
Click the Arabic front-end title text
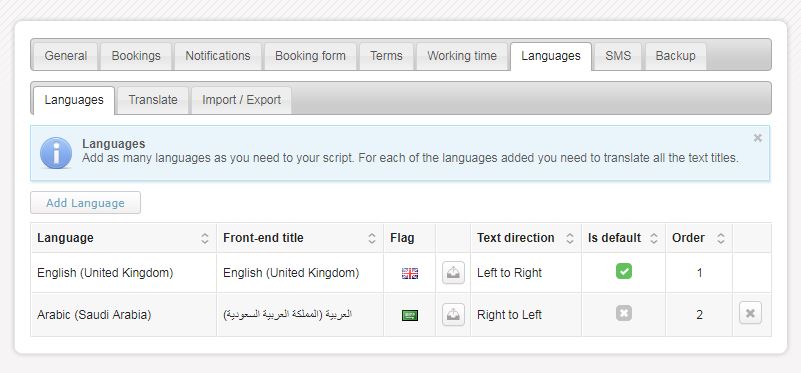click(x=288, y=315)
